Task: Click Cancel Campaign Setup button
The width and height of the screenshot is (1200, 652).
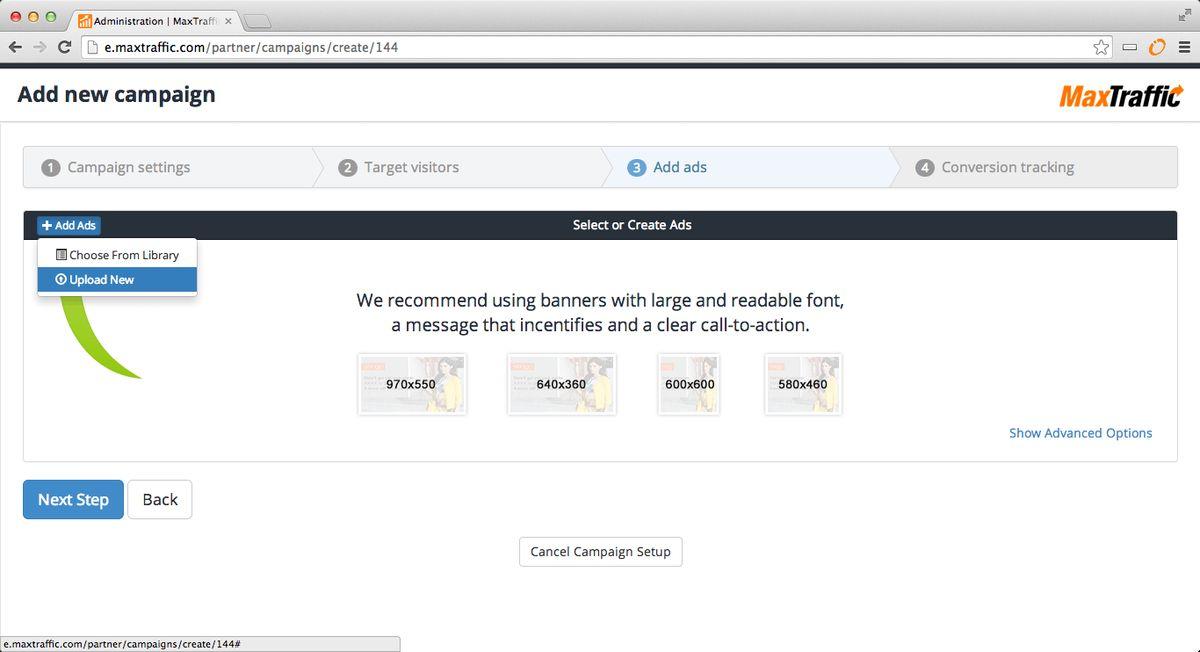Action: pyautogui.click(x=600, y=552)
